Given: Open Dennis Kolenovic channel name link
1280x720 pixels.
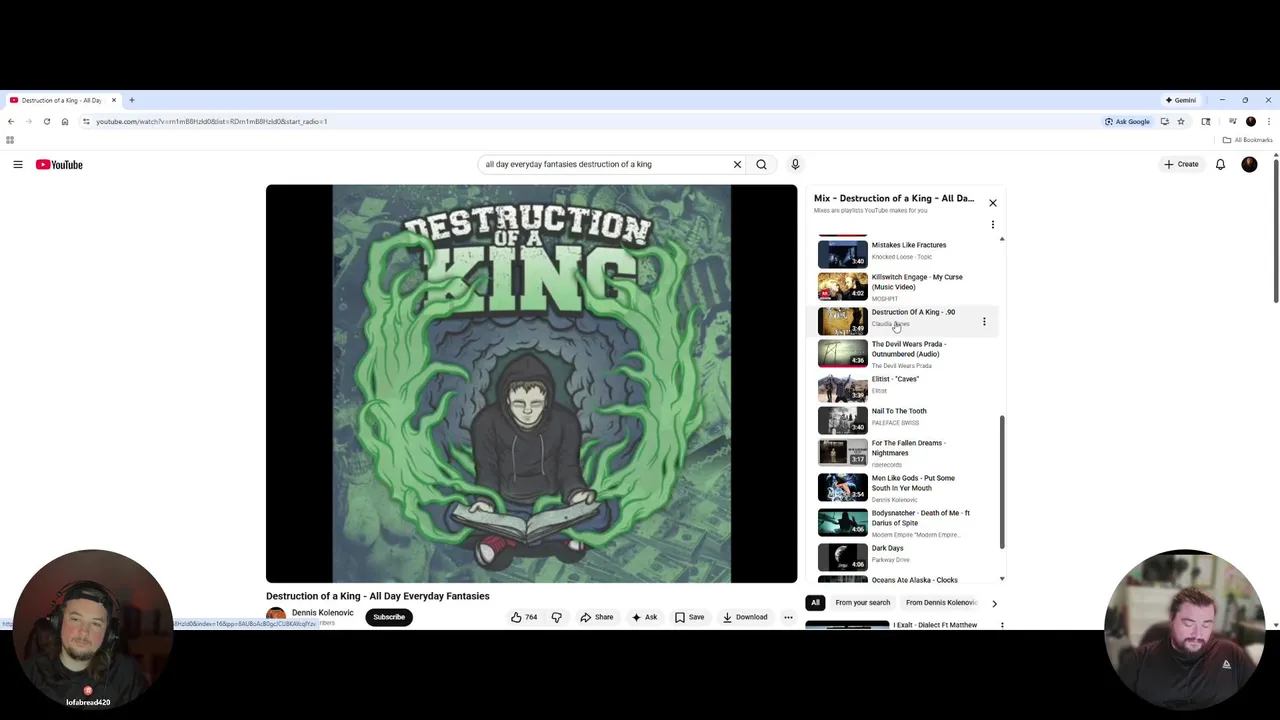Looking at the screenshot, I should (322, 613).
